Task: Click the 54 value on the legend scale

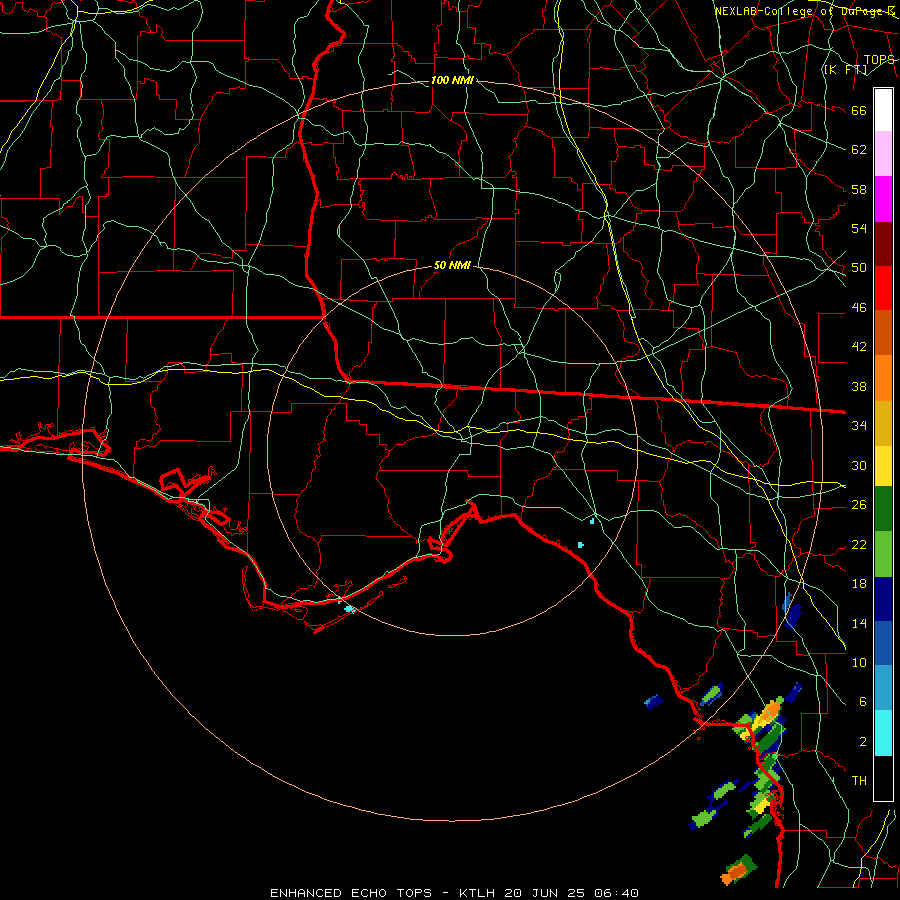Action: [x=859, y=228]
